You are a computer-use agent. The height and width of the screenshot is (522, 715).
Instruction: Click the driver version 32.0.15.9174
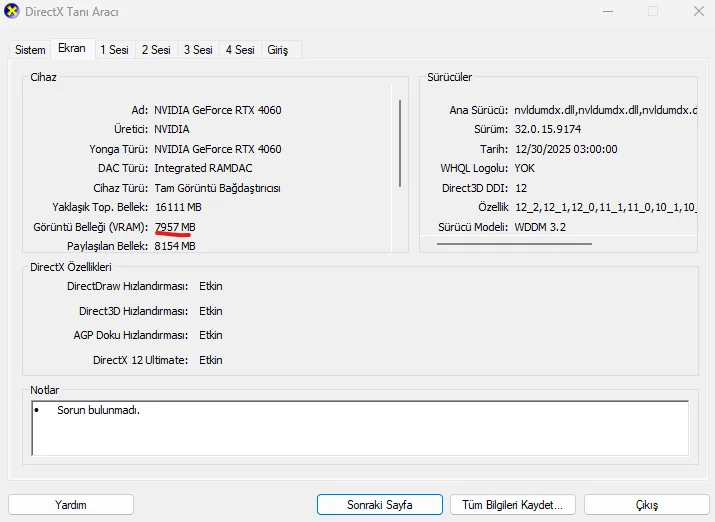pos(548,129)
